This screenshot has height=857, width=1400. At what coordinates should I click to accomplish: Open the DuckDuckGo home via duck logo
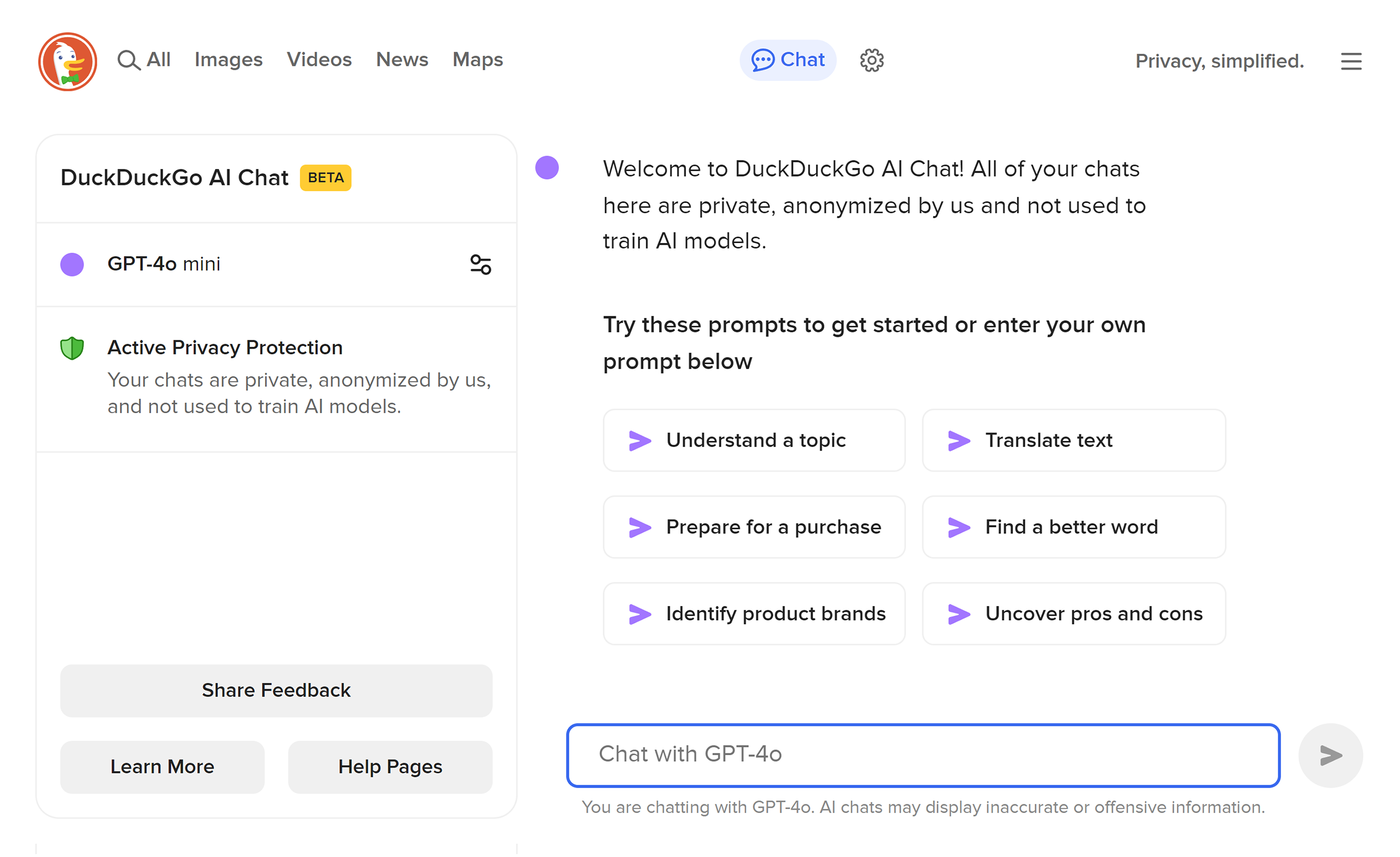(x=67, y=61)
